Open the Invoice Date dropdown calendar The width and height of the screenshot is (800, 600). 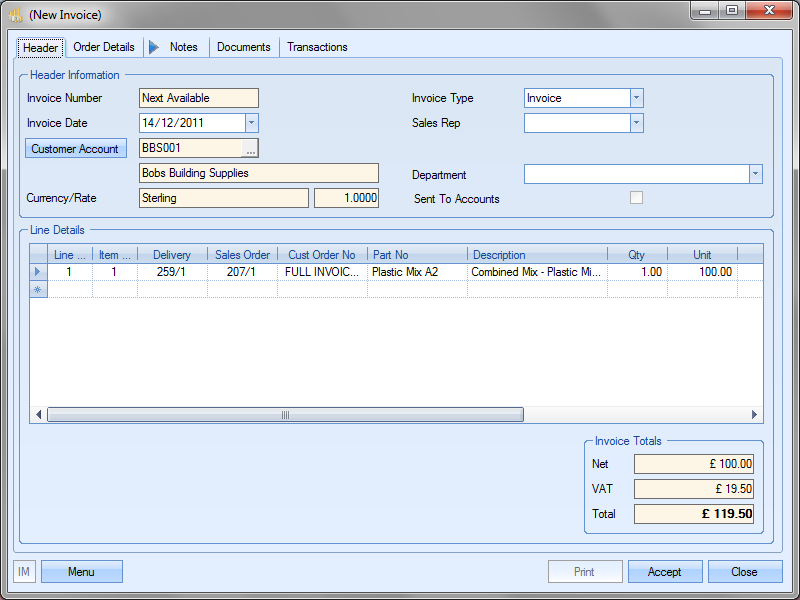[x=252, y=123]
